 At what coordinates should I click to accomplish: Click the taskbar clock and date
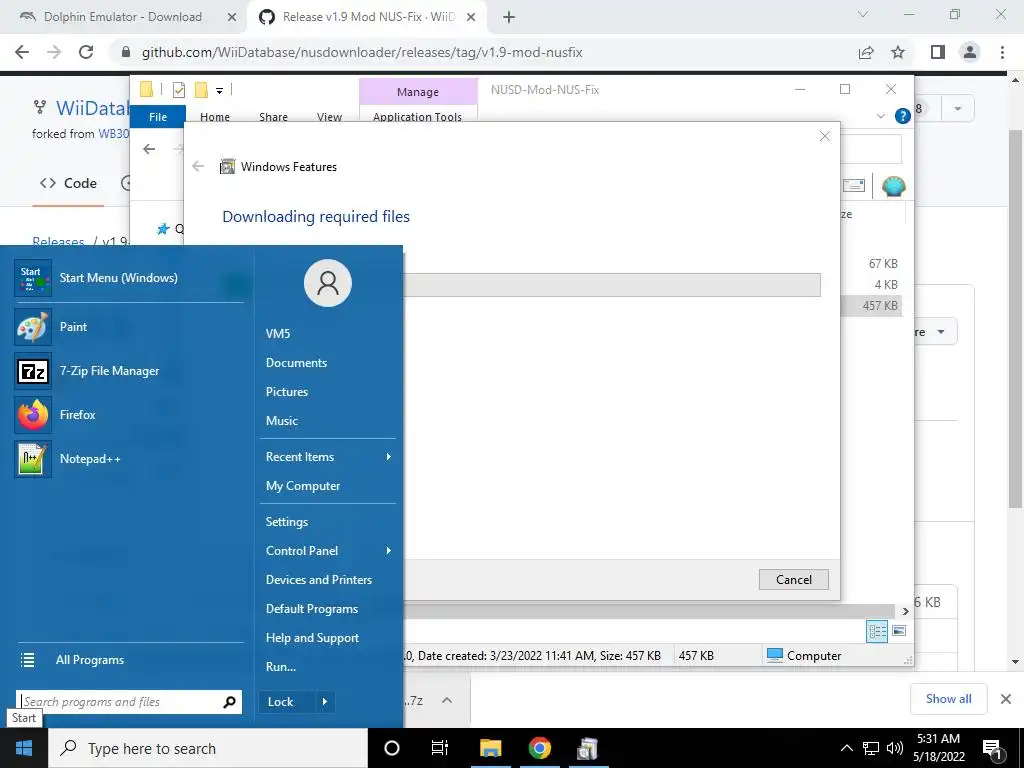pyautogui.click(x=938, y=748)
